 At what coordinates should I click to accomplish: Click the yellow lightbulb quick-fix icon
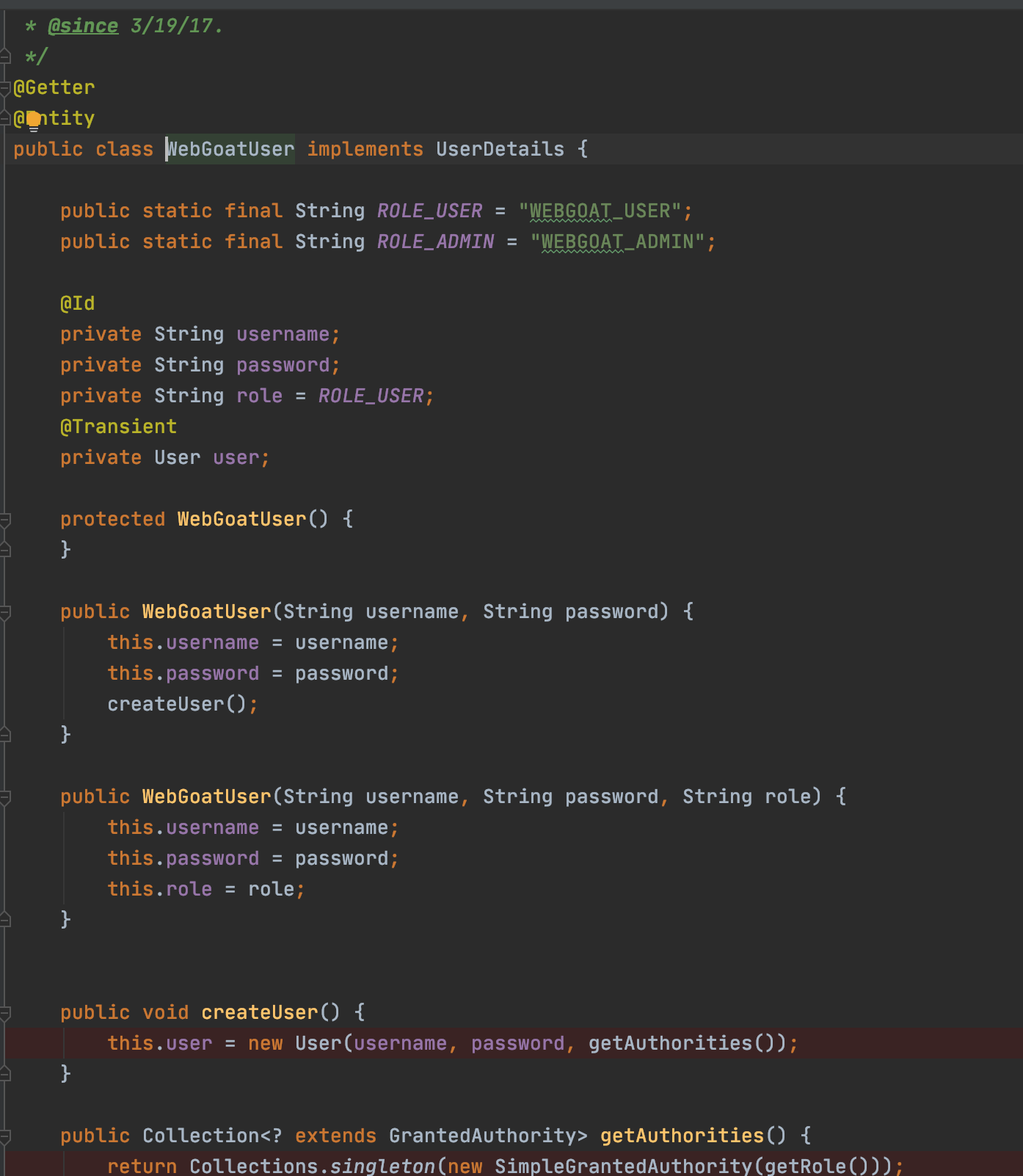(x=33, y=119)
